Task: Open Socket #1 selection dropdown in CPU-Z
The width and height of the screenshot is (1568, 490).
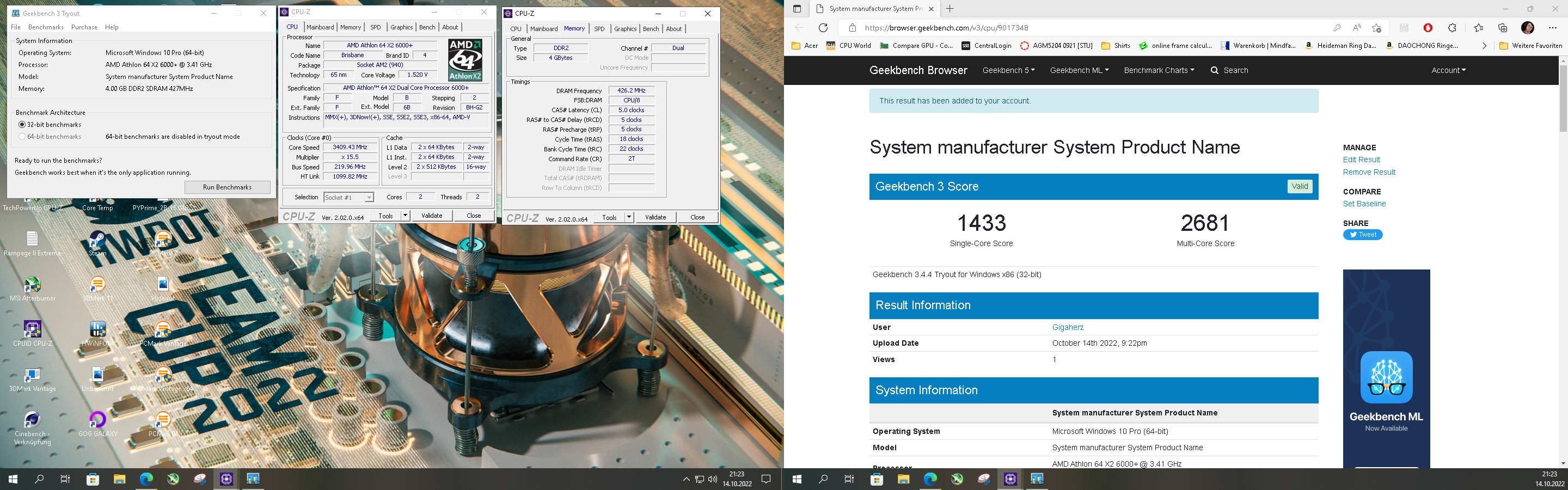Action: tap(348, 197)
